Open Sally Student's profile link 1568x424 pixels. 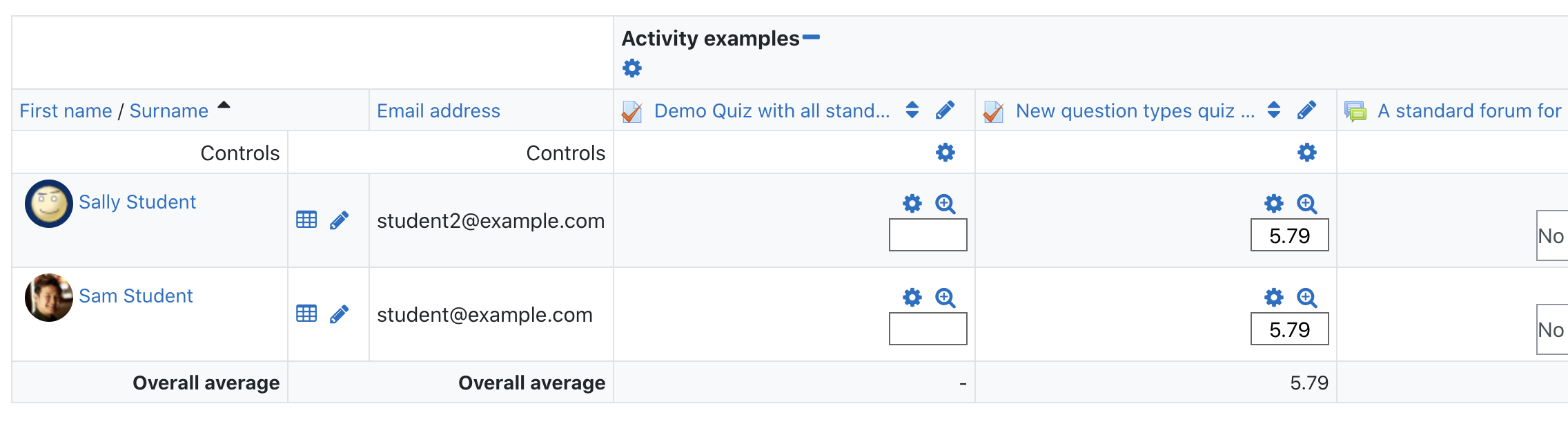pos(137,202)
